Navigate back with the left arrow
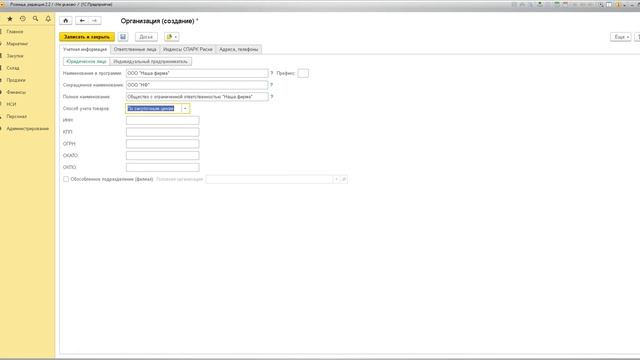 82,20
